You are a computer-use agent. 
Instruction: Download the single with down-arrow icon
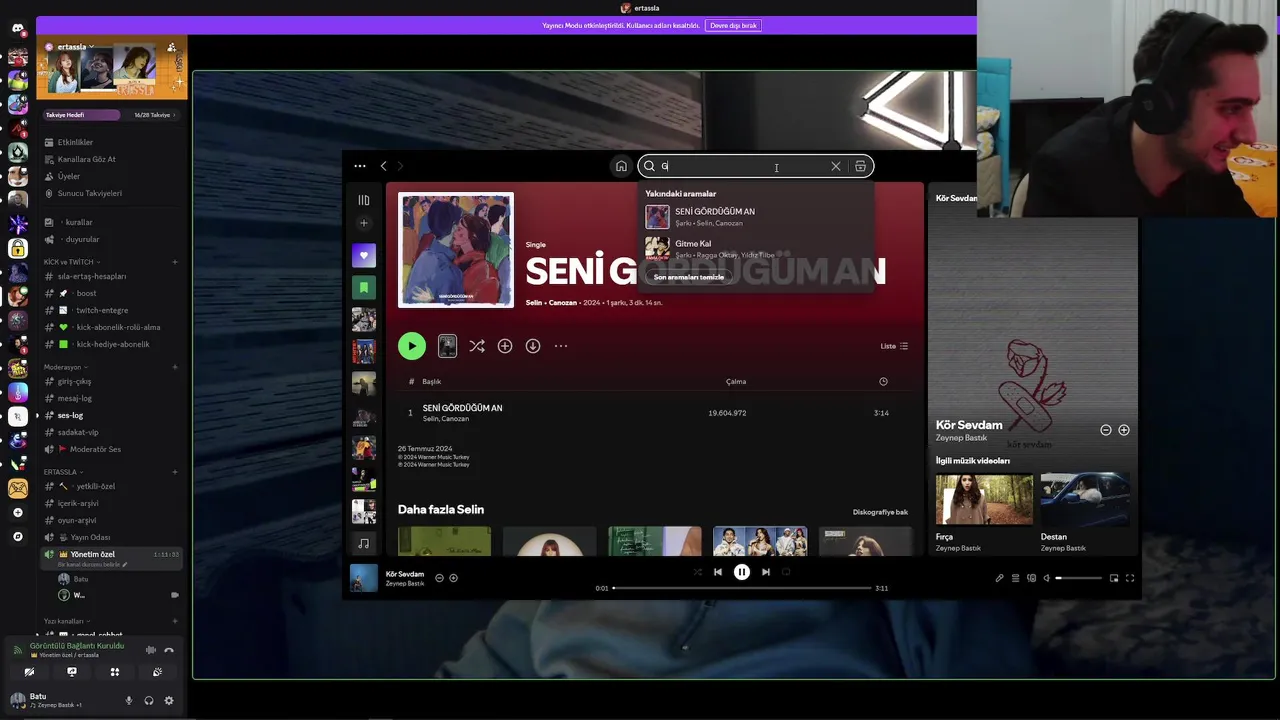coord(533,346)
